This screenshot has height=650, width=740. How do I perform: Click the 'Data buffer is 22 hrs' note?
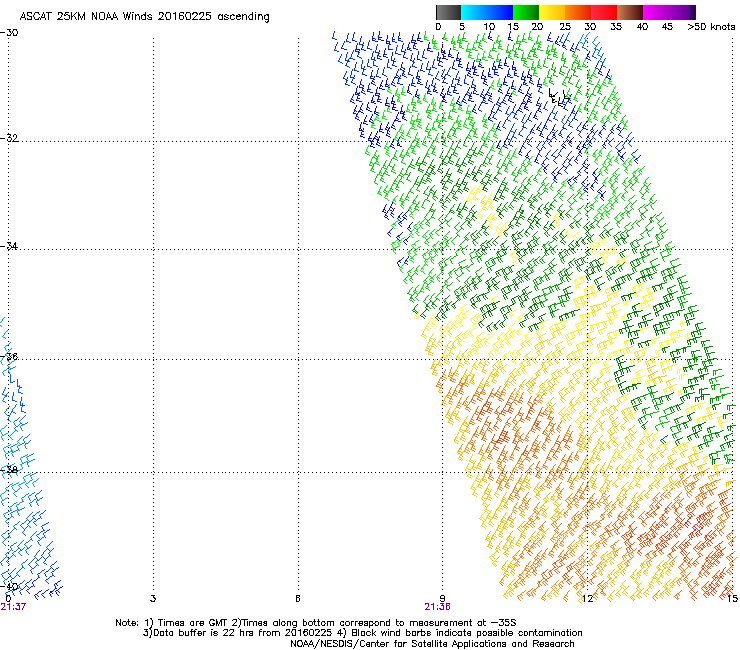click(x=362, y=633)
